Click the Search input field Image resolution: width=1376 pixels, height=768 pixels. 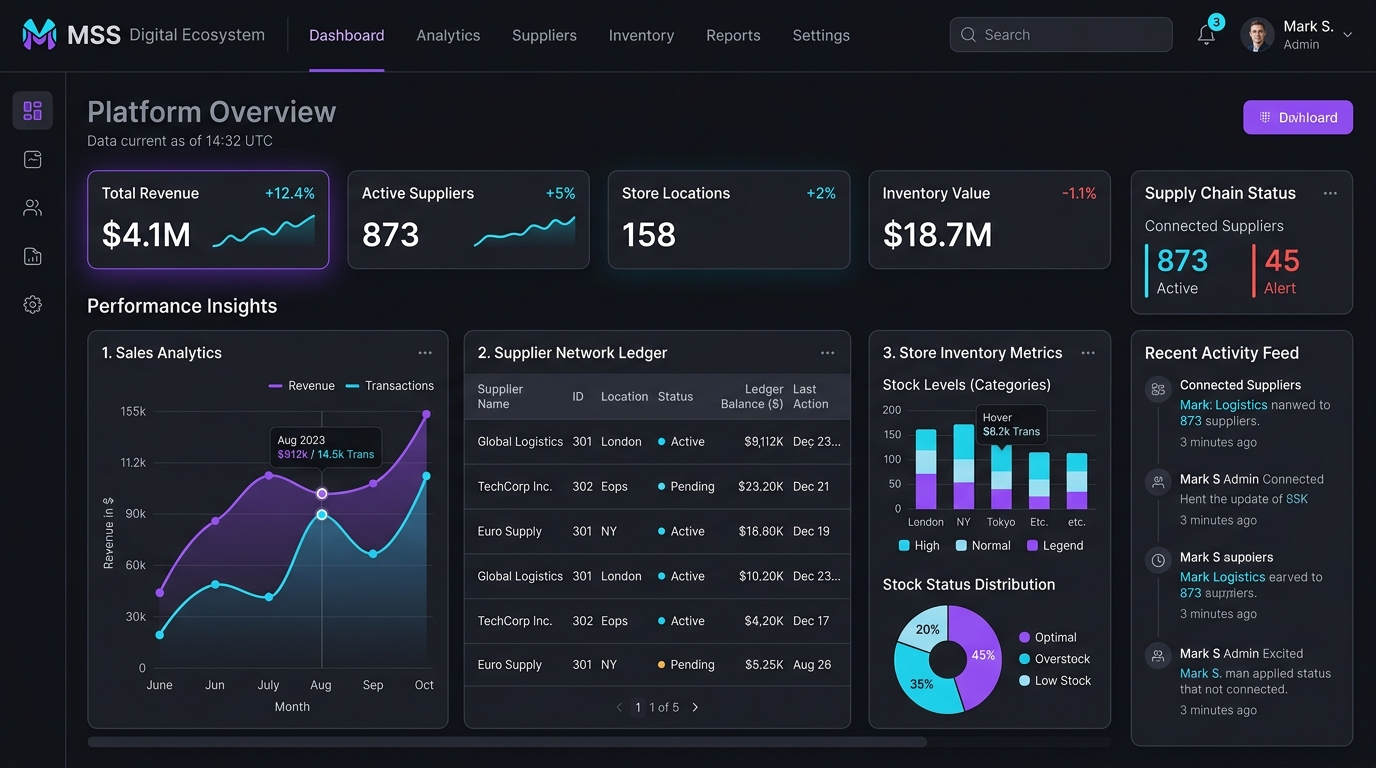tap(1061, 35)
